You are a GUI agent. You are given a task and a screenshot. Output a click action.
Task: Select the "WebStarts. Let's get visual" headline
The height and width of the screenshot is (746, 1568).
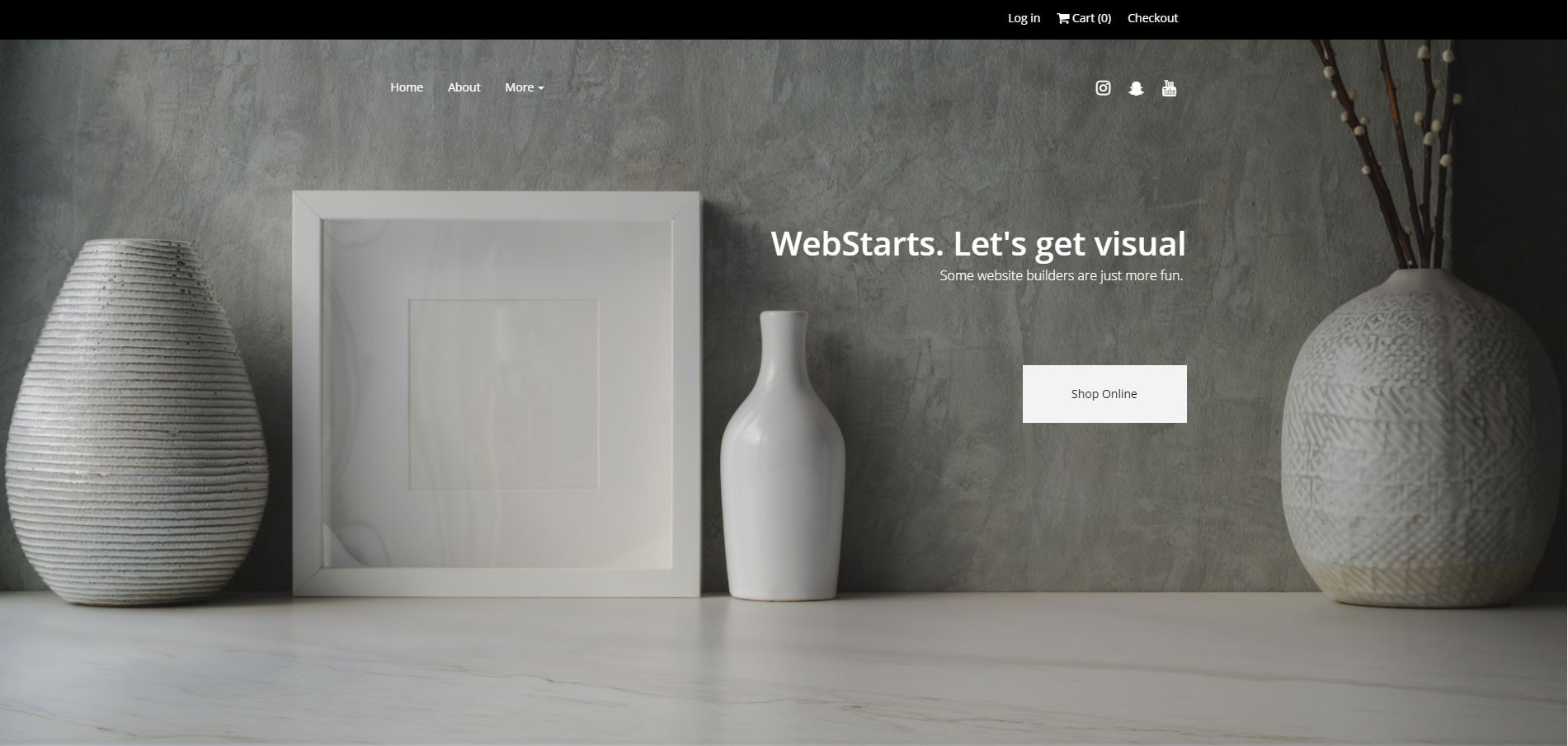(978, 243)
